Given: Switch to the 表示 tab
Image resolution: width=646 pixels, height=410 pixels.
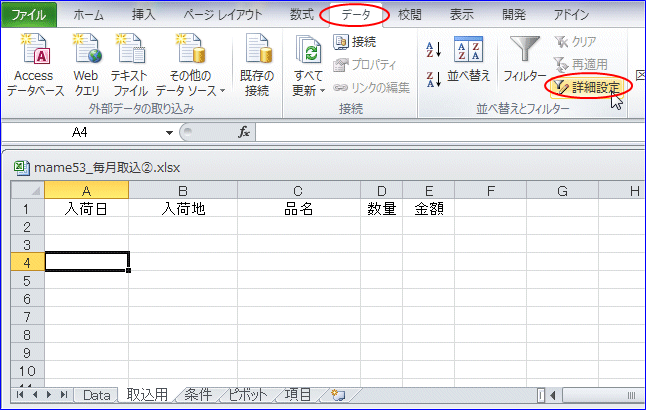Looking at the screenshot, I should (x=461, y=15).
